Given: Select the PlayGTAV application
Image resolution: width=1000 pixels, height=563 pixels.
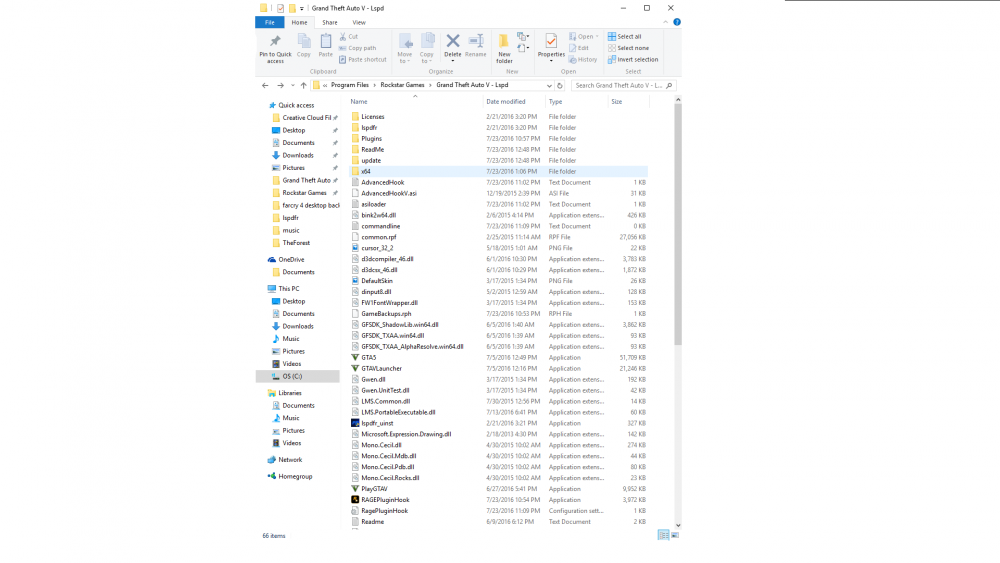Looking at the screenshot, I should pos(374,489).
